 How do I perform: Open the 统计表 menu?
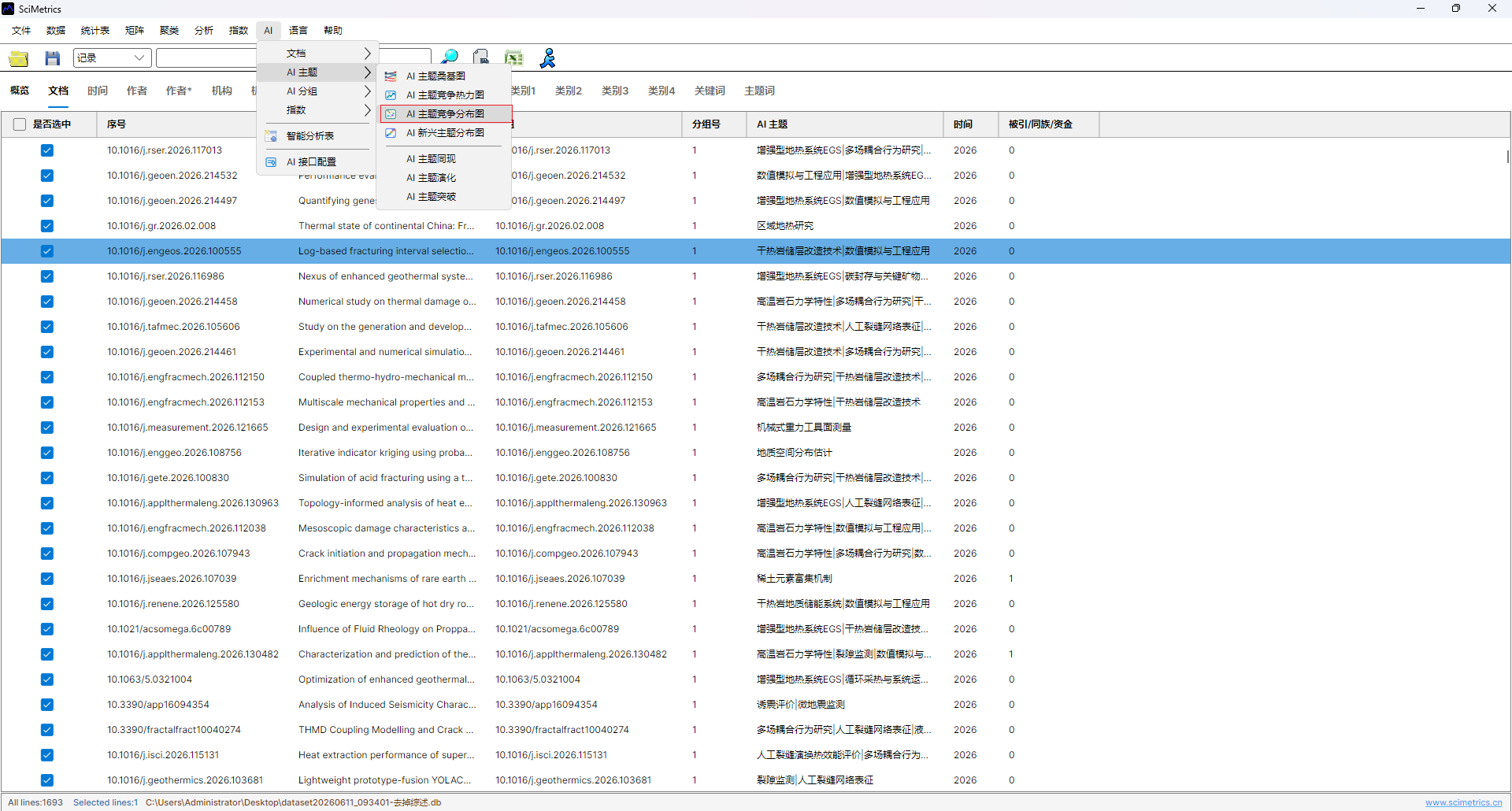95,31
